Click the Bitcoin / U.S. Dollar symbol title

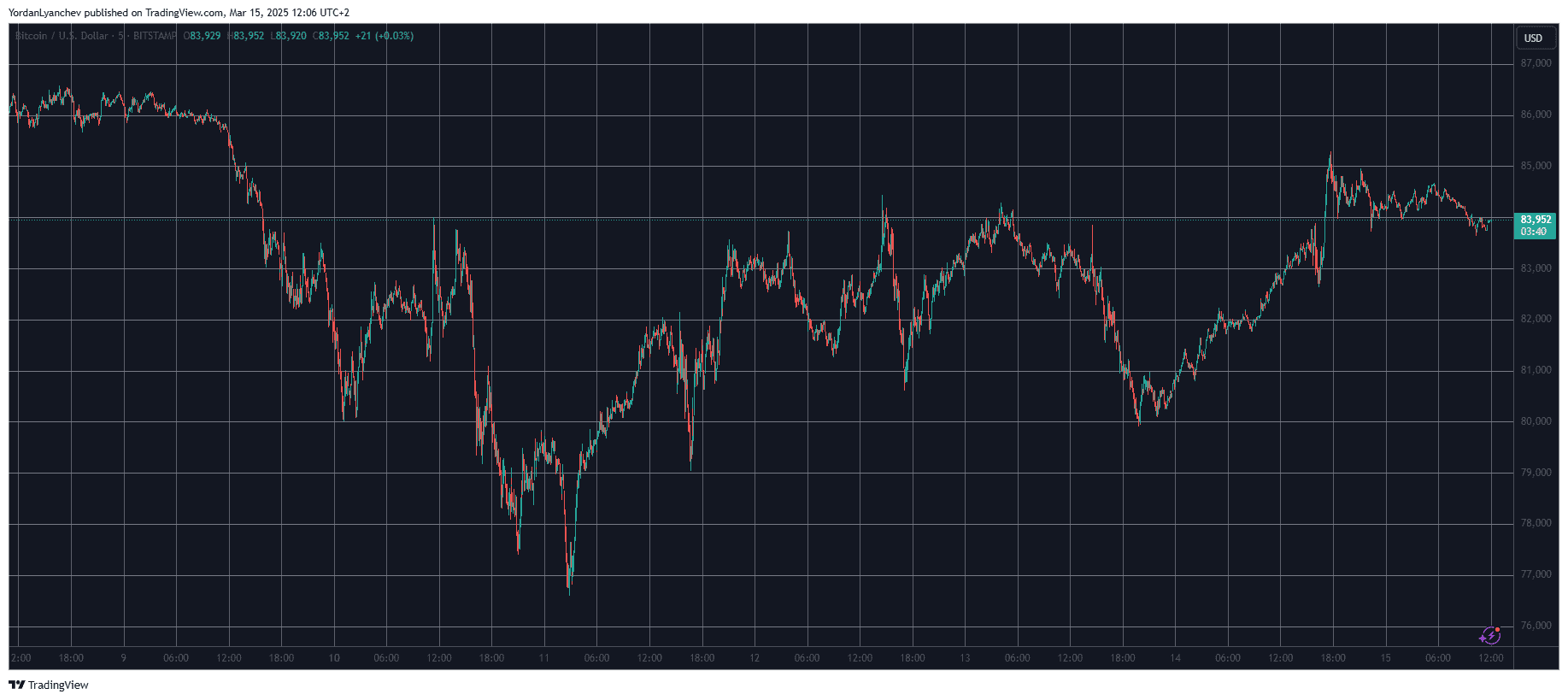[62, 36]
